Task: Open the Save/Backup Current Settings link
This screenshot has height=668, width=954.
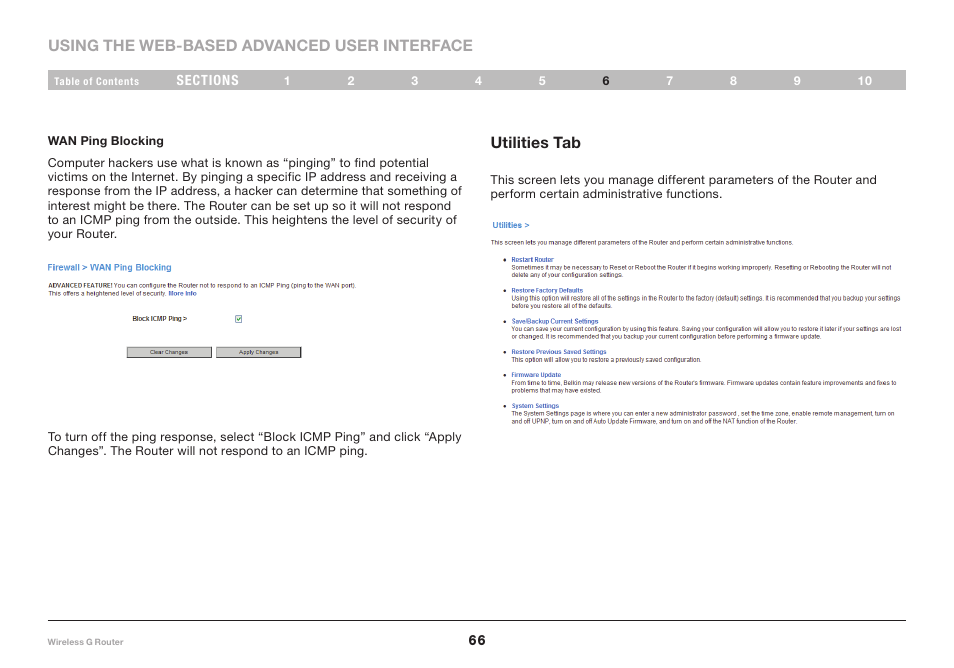Action: [x=555, y=321]
